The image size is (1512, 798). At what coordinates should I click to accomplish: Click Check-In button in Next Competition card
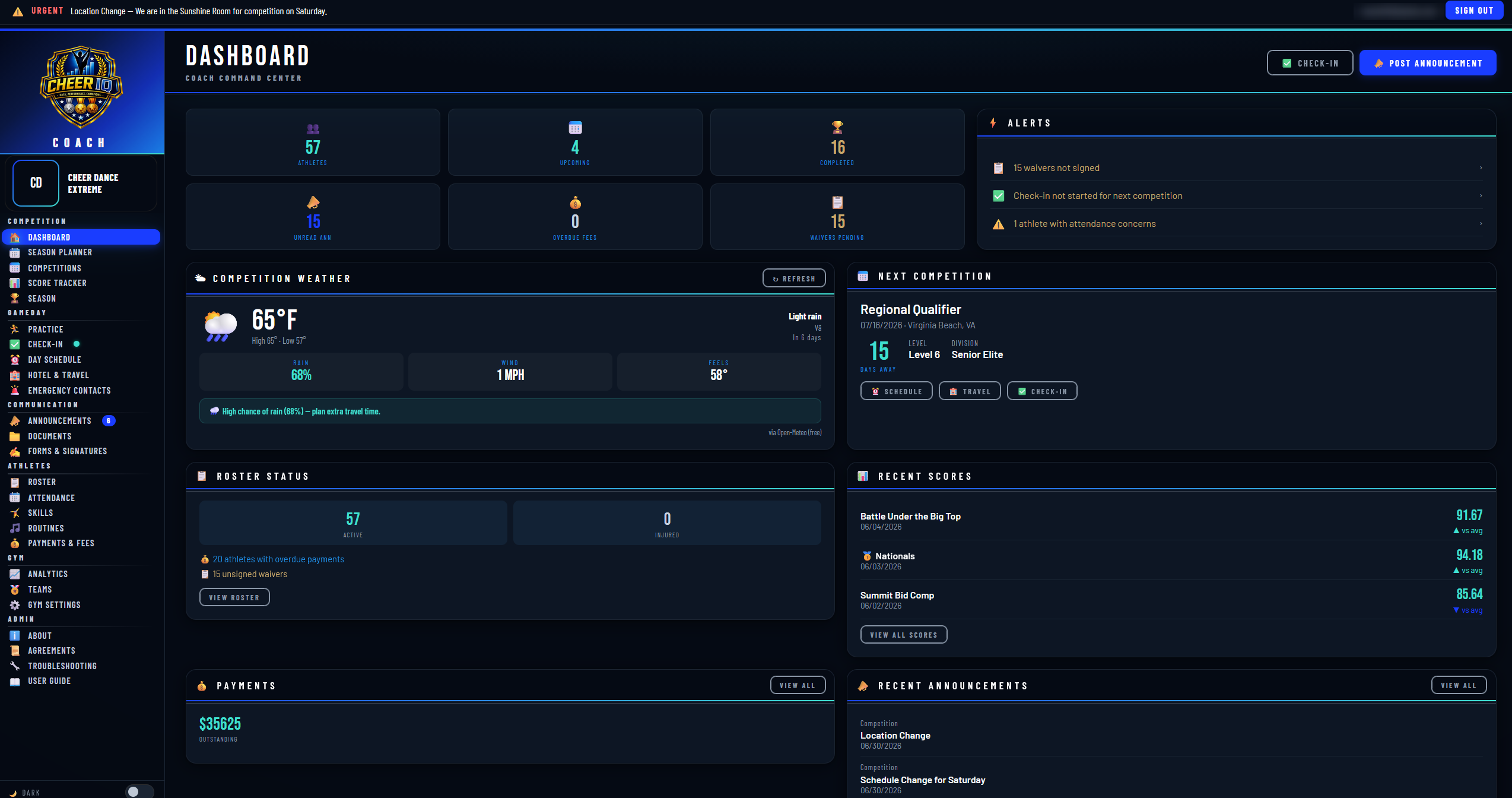coord(1042,391)
